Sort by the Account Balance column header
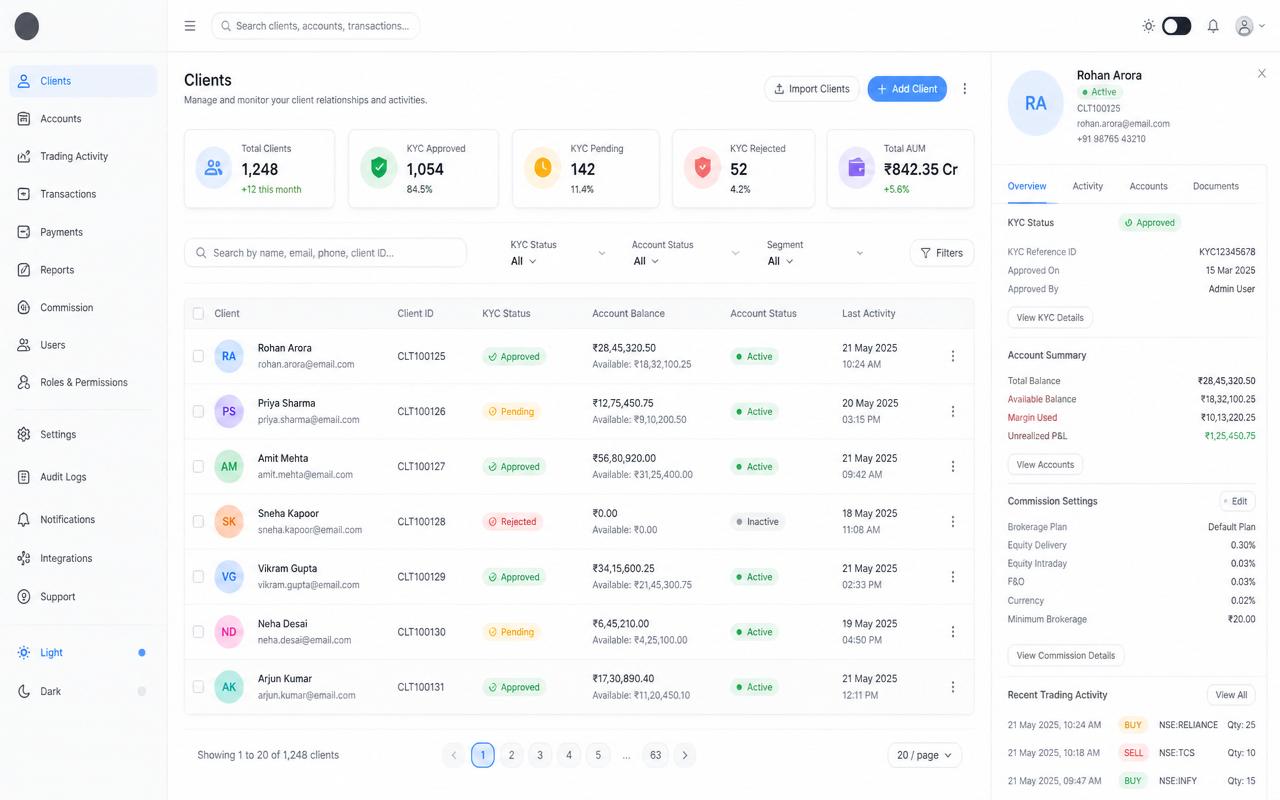1280x800 pixels. click(628, 314)
